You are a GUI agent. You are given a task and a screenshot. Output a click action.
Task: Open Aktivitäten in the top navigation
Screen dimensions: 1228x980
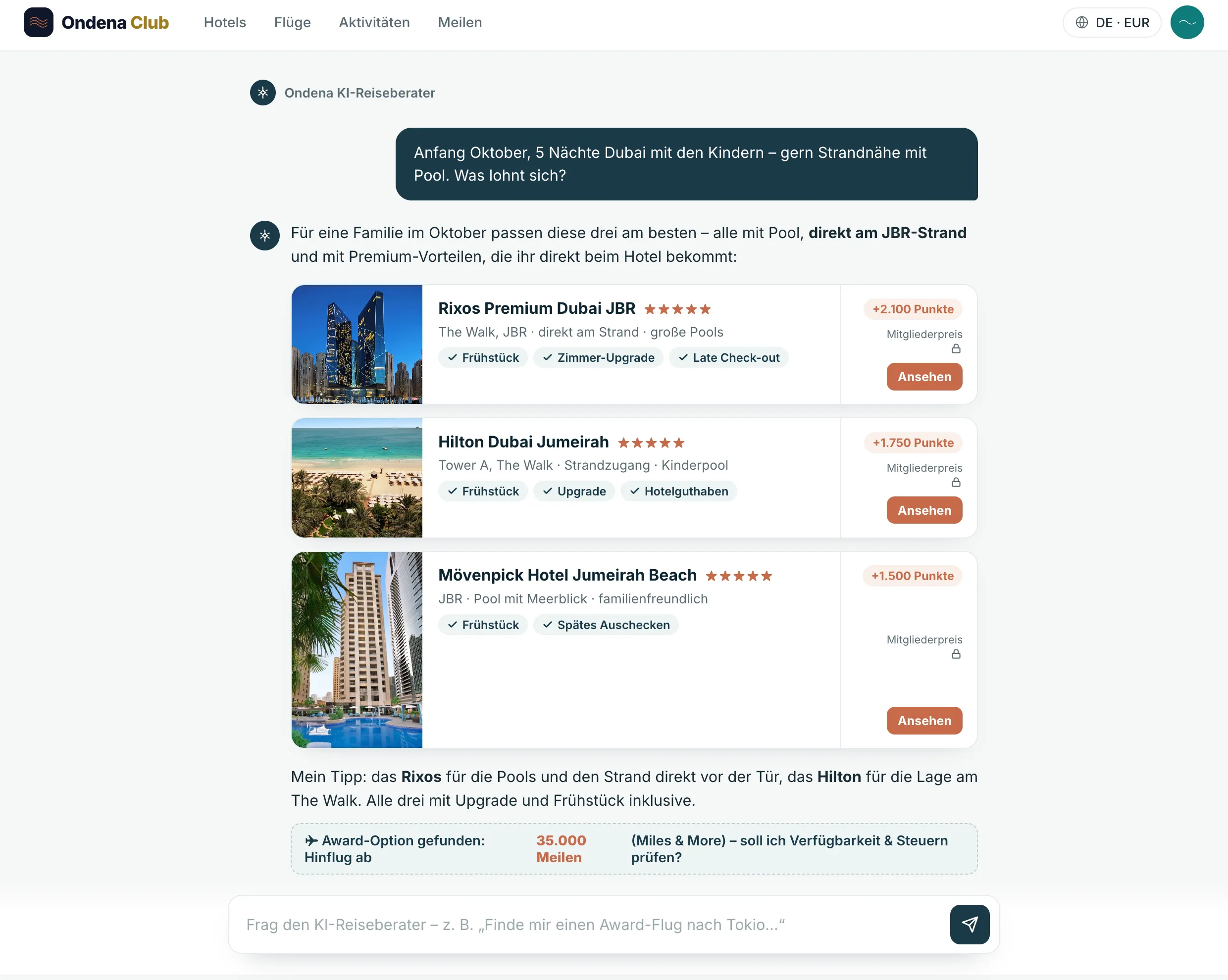coord(374,22)
